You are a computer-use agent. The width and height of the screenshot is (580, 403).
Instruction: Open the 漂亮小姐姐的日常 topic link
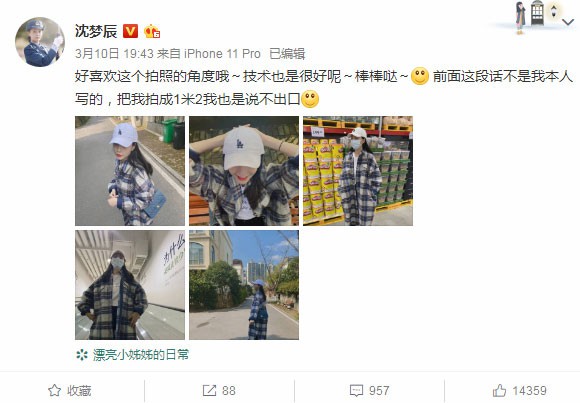[x=141, y=355]
